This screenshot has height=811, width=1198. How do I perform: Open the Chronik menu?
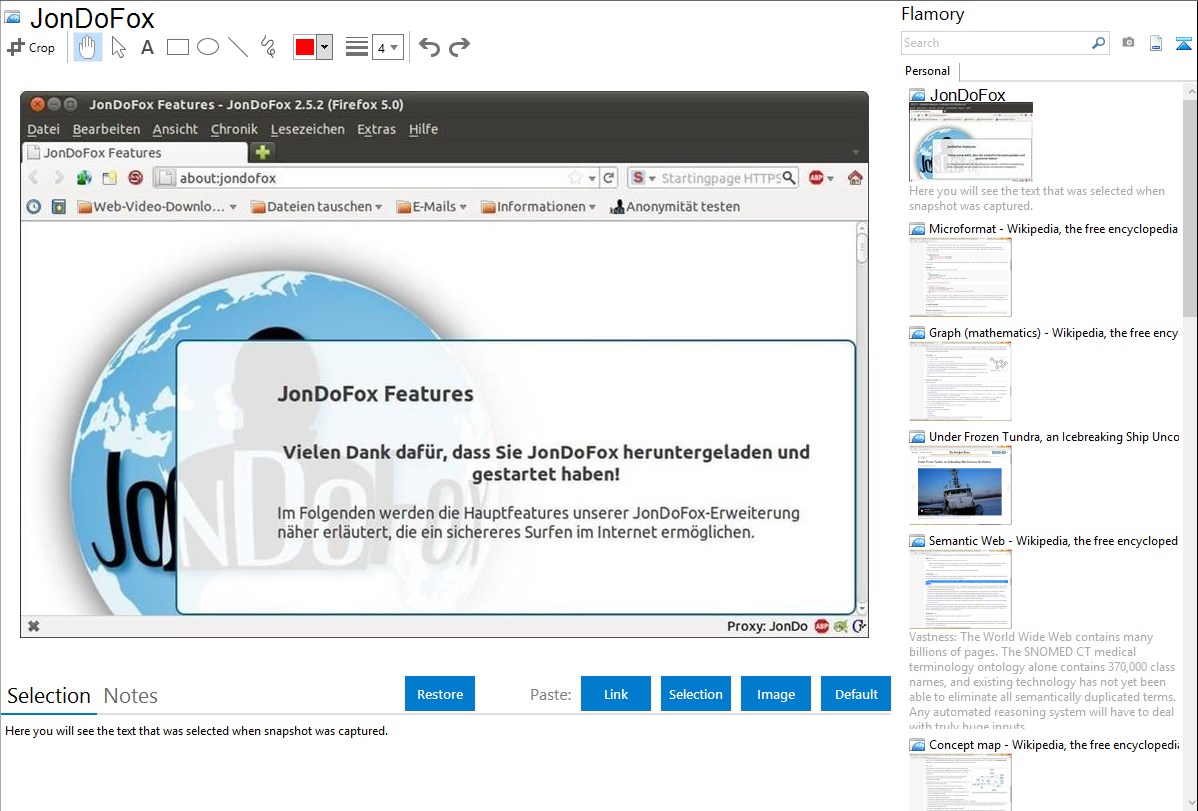[234, 129]
